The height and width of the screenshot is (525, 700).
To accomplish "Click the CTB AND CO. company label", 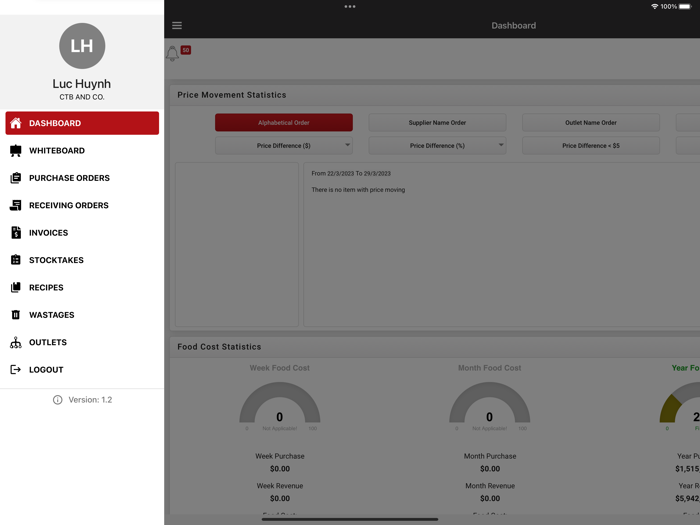I will pos(82,97).
